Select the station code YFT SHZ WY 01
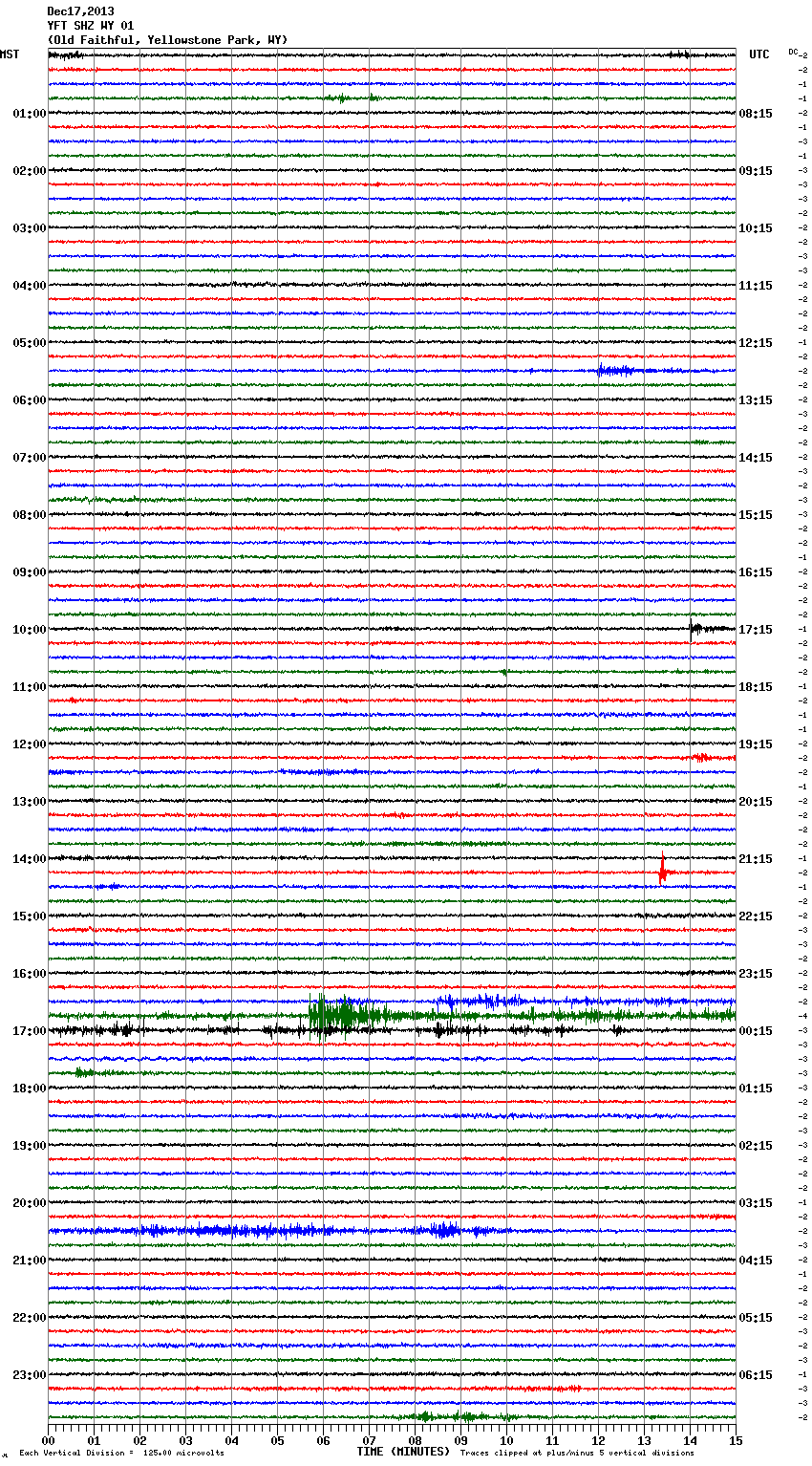Screen dimensions: 812x1466 [x=91, y=26]
